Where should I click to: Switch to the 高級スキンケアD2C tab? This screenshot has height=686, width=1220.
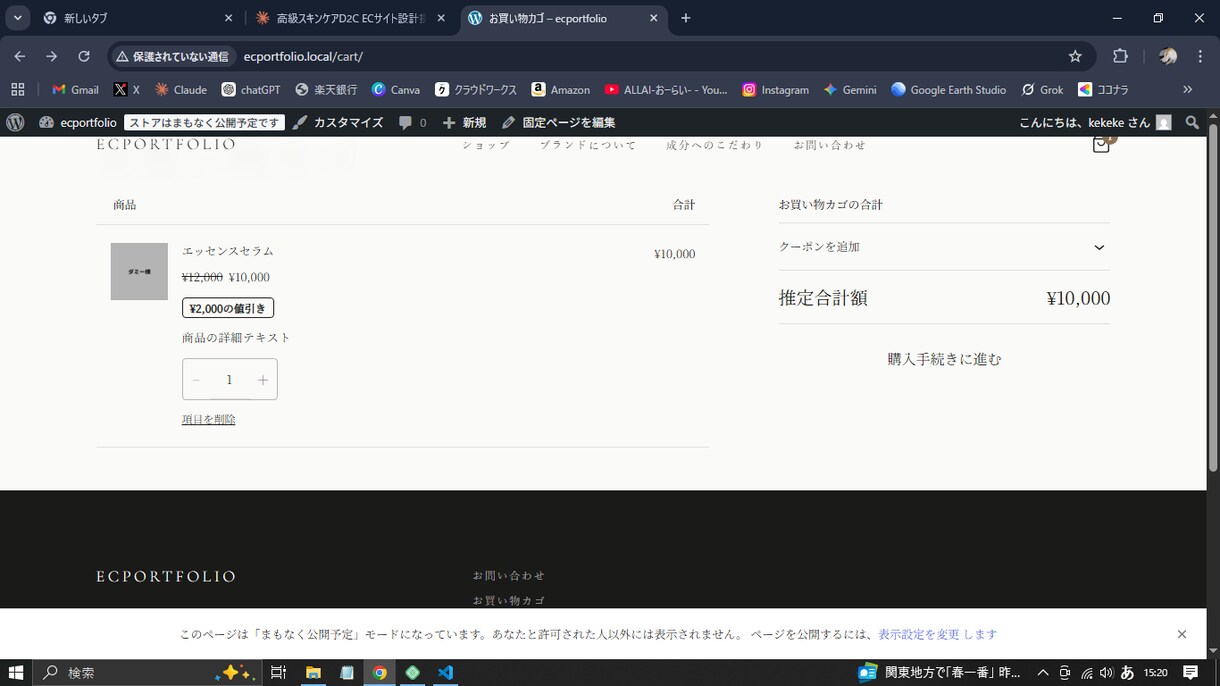pos(350,18)
